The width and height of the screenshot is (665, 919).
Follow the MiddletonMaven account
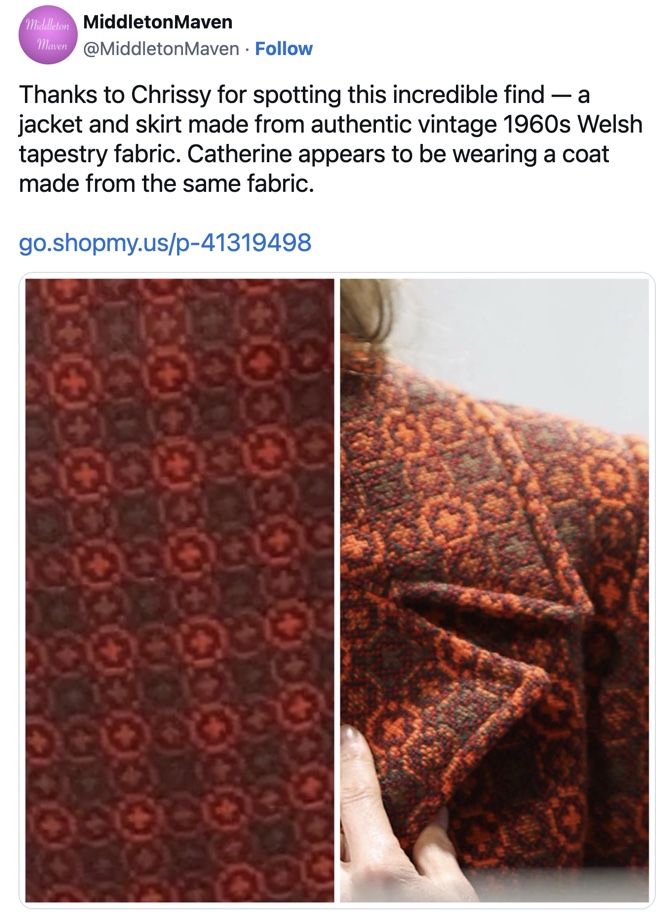[284, 49]
